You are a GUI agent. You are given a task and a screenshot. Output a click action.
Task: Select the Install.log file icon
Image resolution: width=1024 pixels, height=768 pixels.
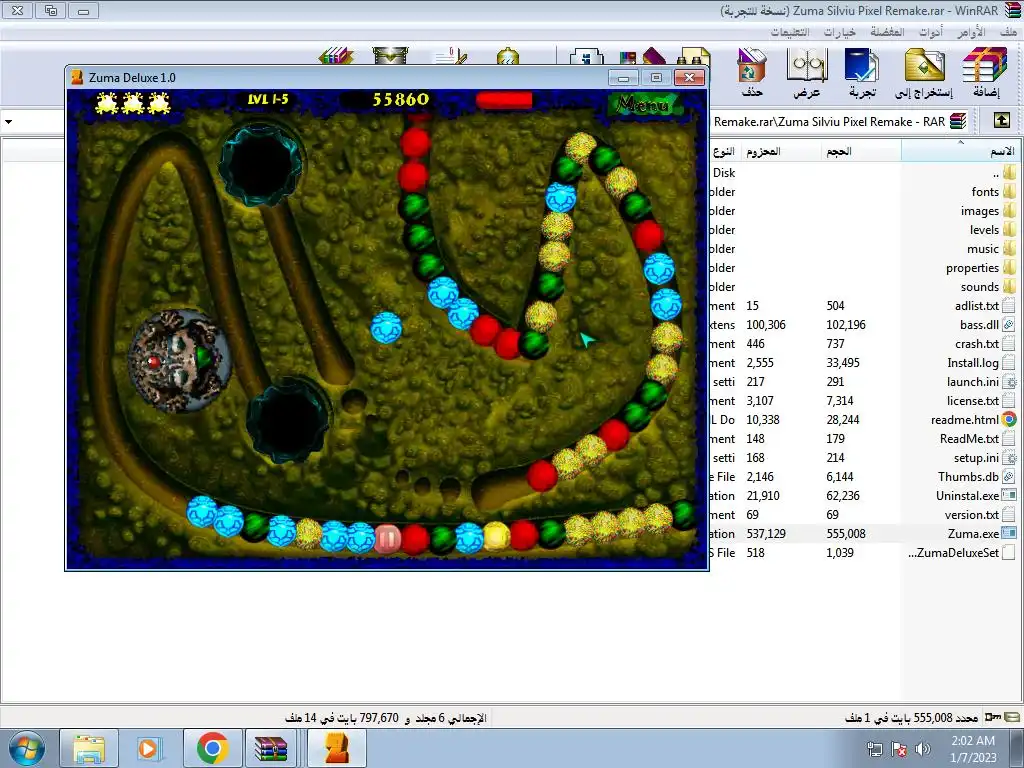click(x=1010, y=362)
